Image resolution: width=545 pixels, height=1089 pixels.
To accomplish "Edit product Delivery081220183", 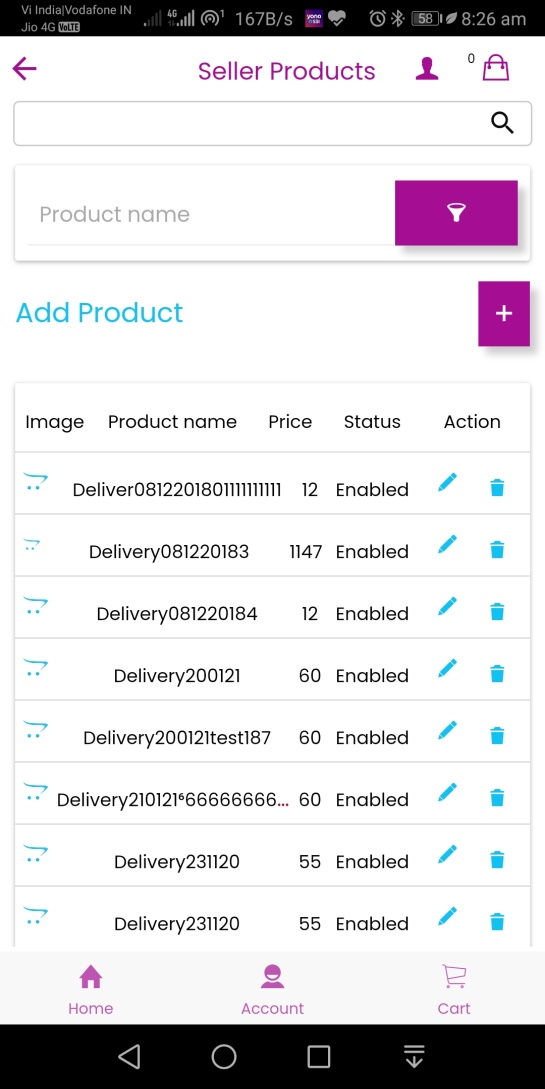I will (x=448, y=544).
